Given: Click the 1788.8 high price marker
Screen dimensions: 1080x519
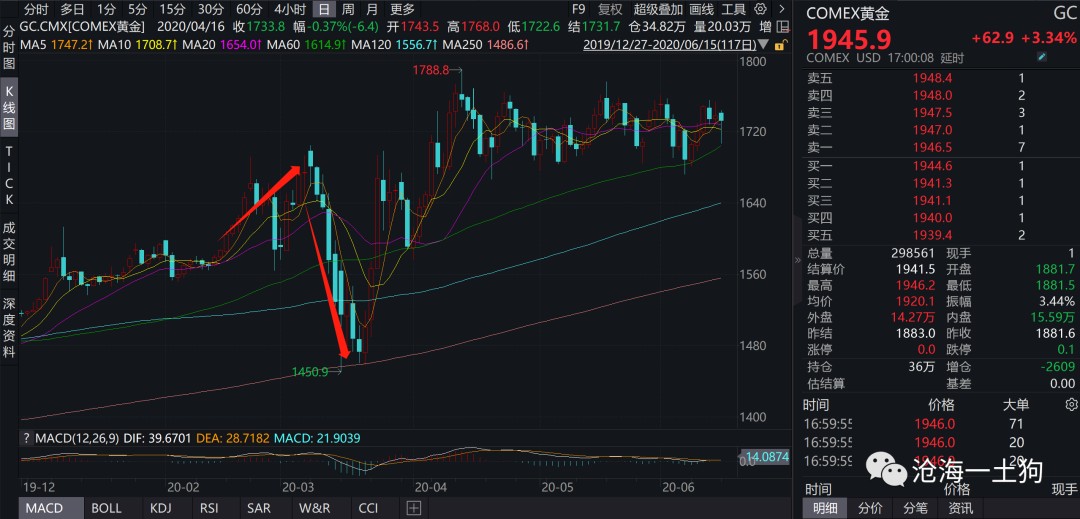Looking at the screenshot, I should tap(430, 70).
